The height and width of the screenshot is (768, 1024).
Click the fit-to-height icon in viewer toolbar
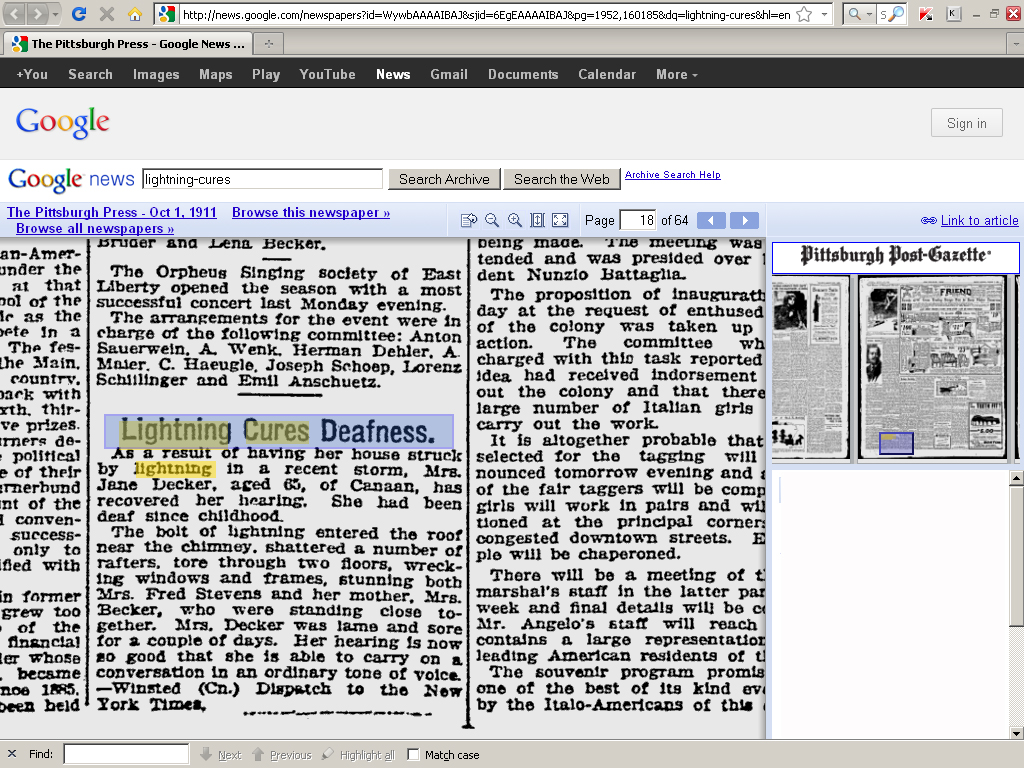click(x=537, y=220)
